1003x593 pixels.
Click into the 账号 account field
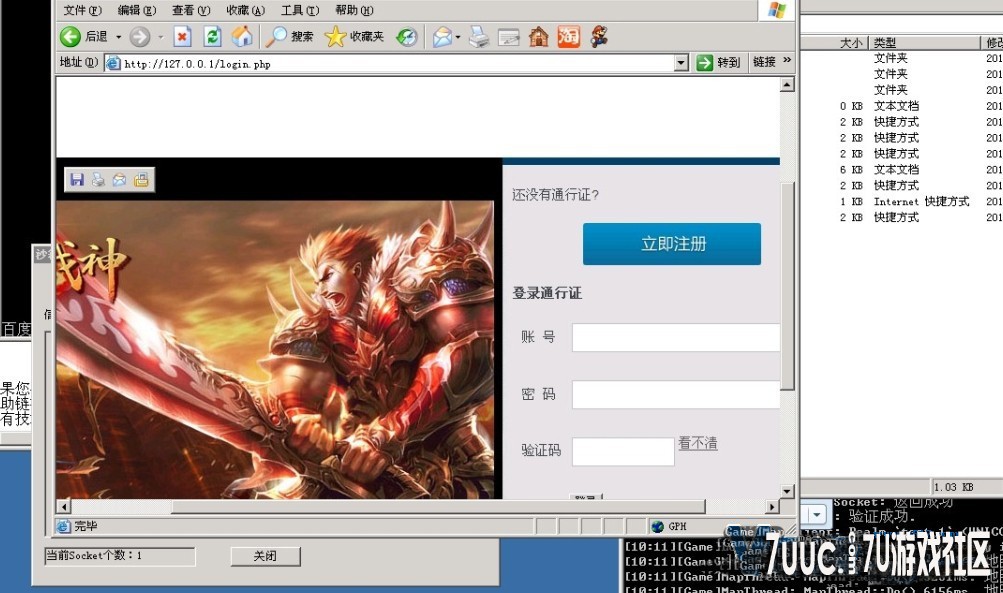pos(676,337)
